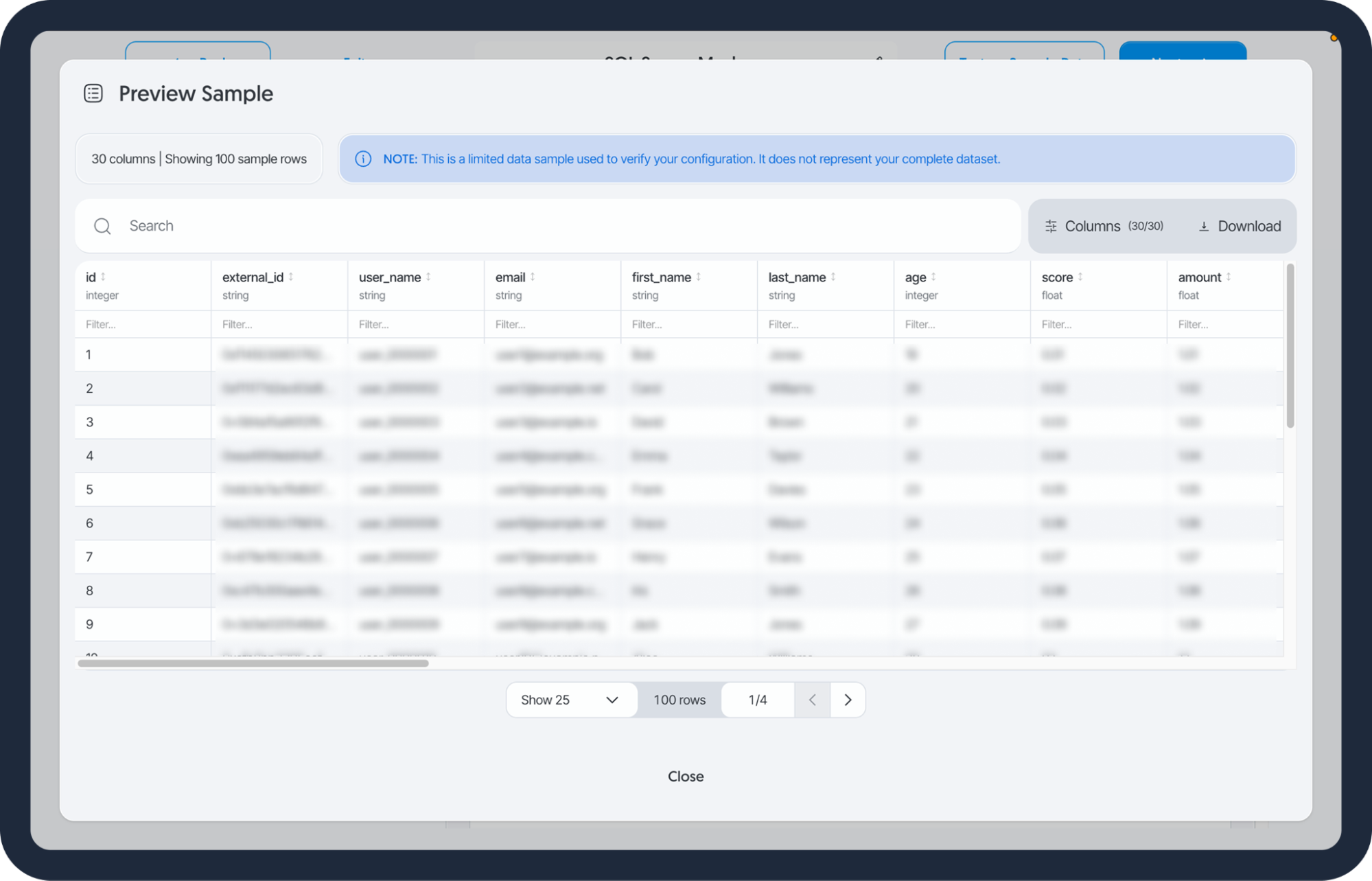Select row with id 2
1372x881 pixels.
[x=679, y=388]
